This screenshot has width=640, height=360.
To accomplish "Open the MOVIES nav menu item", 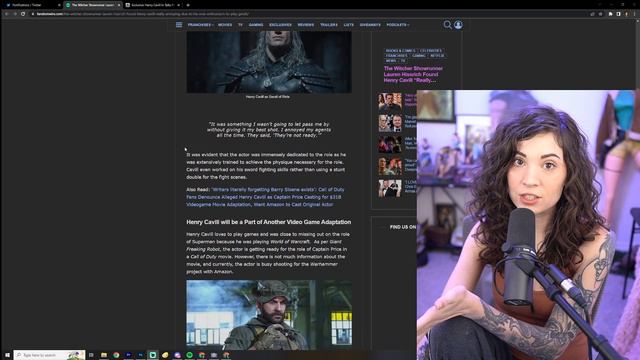I will 225,25.
